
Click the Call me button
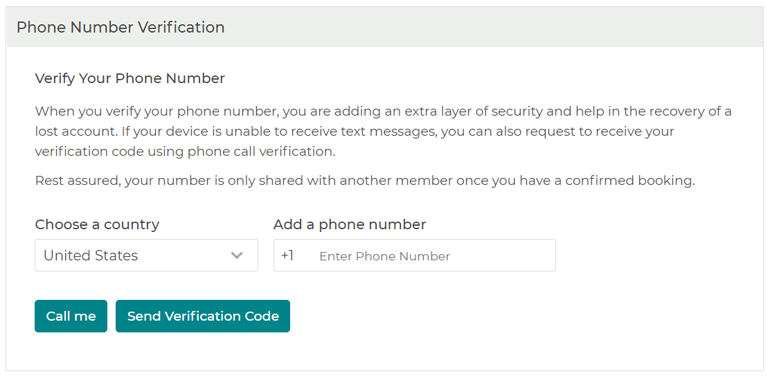(x=71, y=316)
